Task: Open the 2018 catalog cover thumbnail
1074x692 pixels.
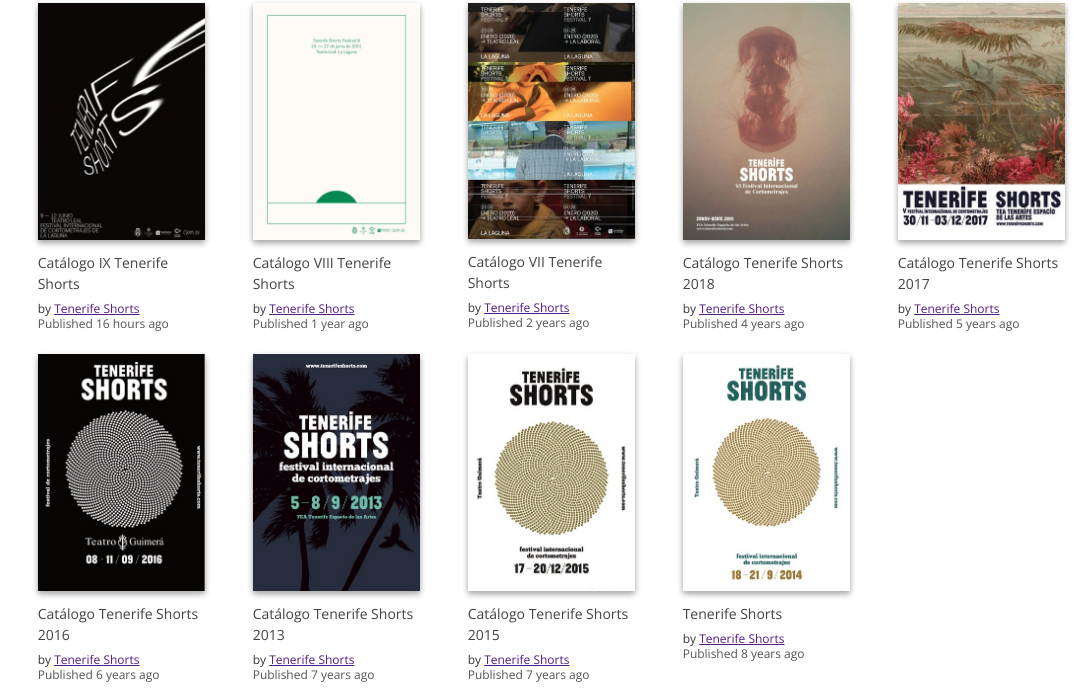Action: click(766, 121)
